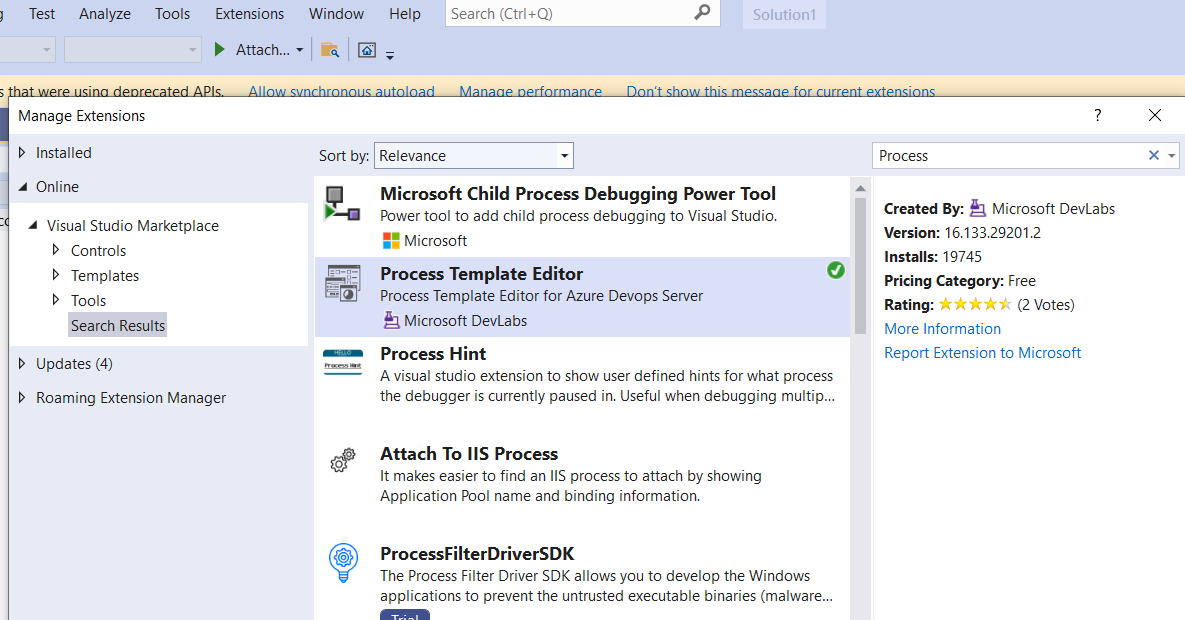
Task: Open the toolbar overflow options arrow
Action: click(x=390, y=54)
